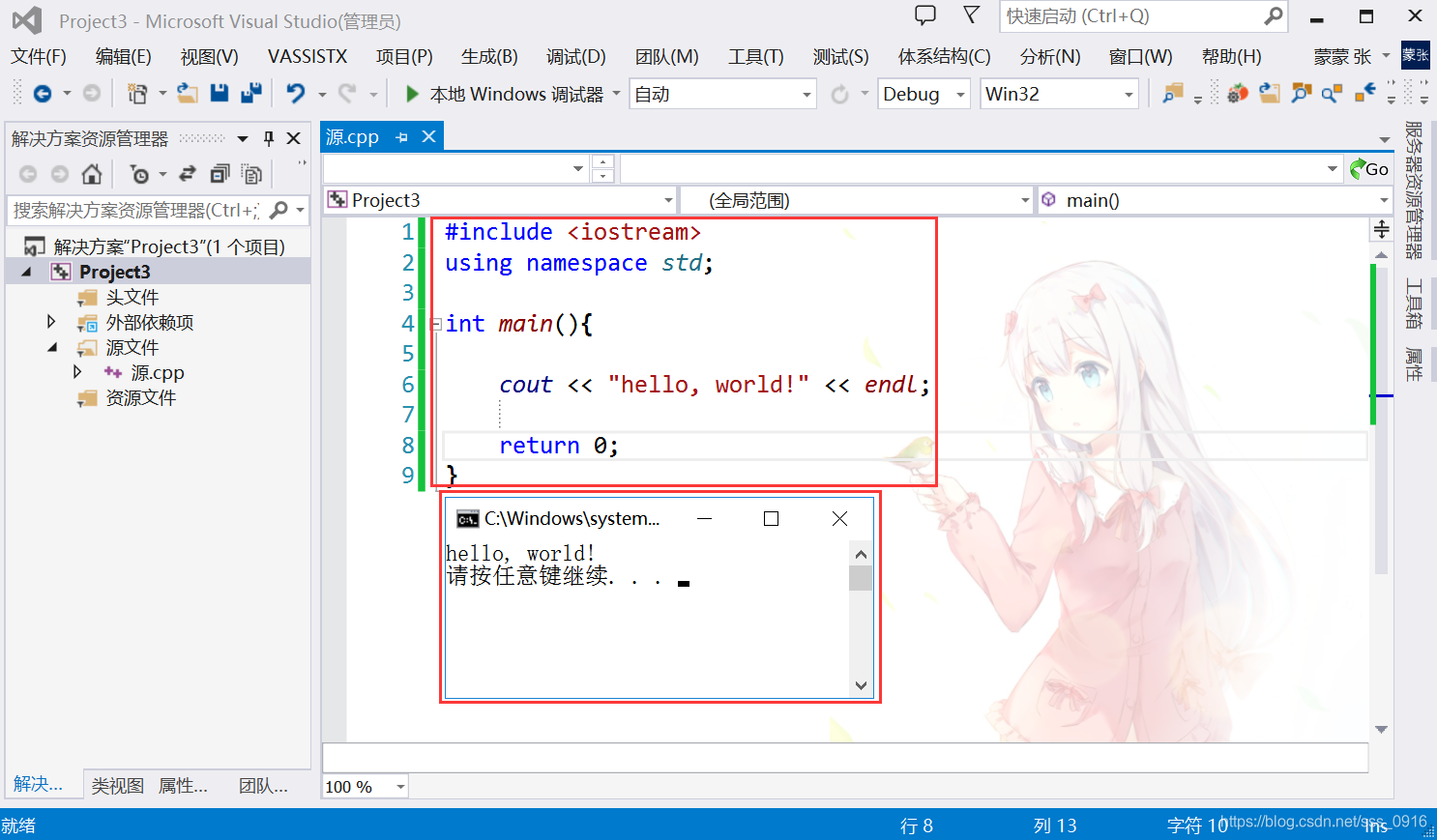Click the VA go to implementation arrow icon

1365,94
